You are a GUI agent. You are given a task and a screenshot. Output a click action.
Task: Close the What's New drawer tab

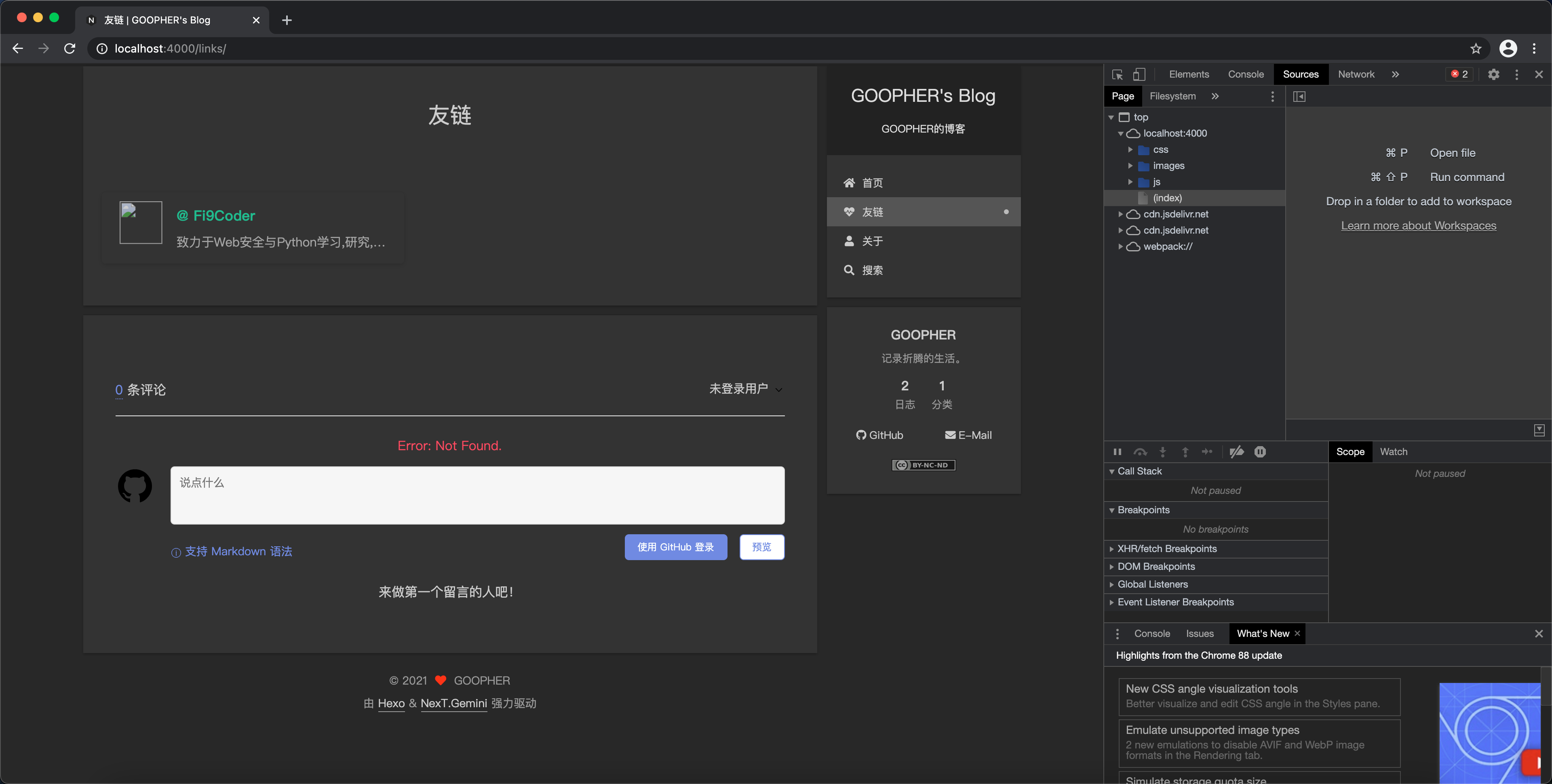(1297, 633)
